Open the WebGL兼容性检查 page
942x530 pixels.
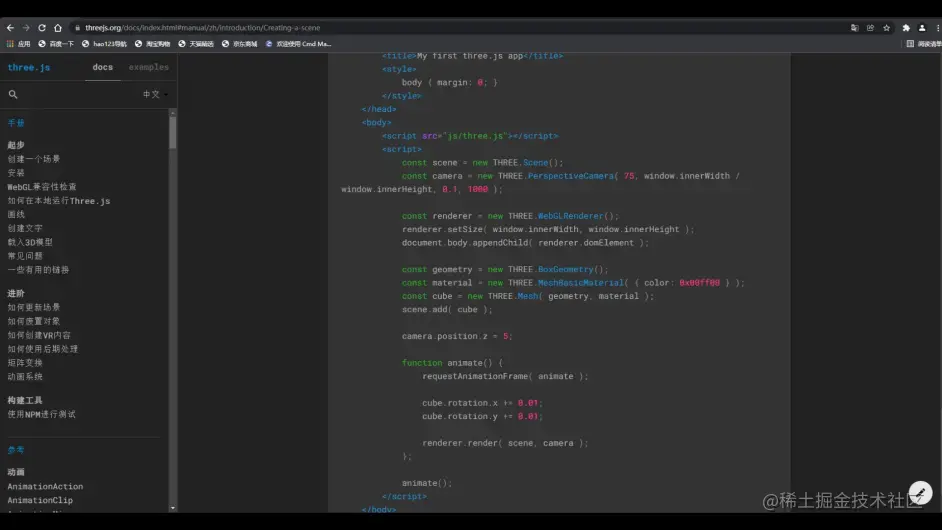coord(42,187)
